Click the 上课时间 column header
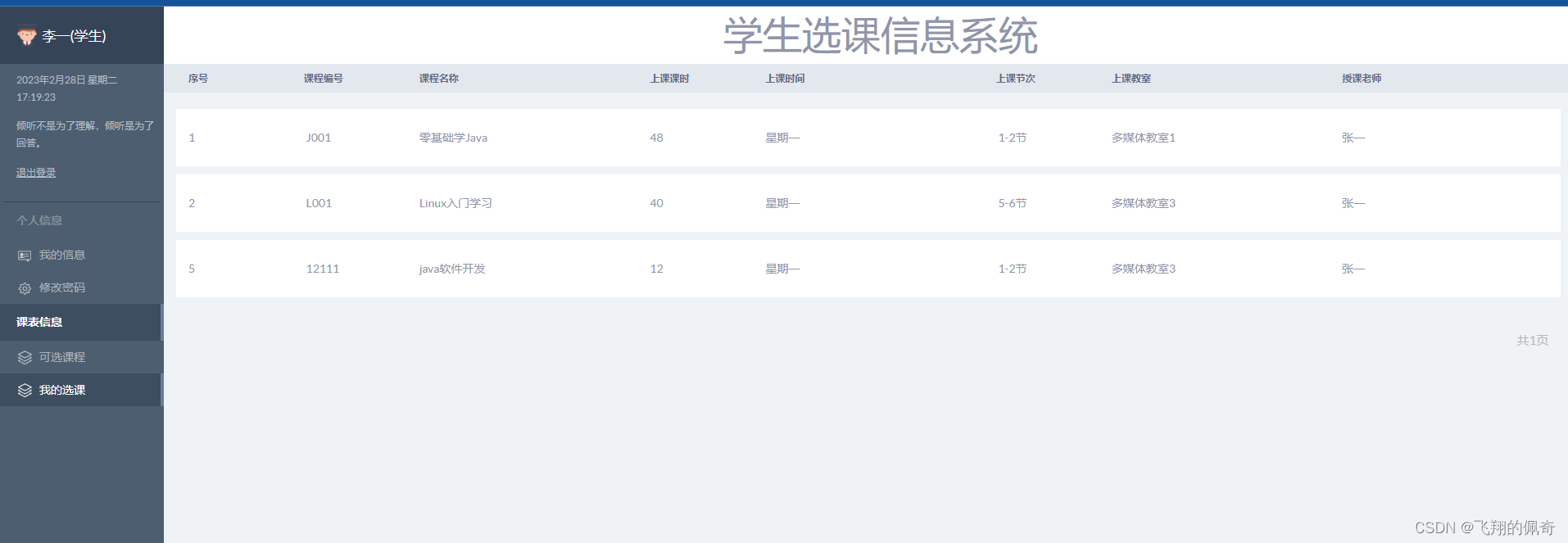The width and height of the screenshot is (1568, 543). [x=786, y=79]
